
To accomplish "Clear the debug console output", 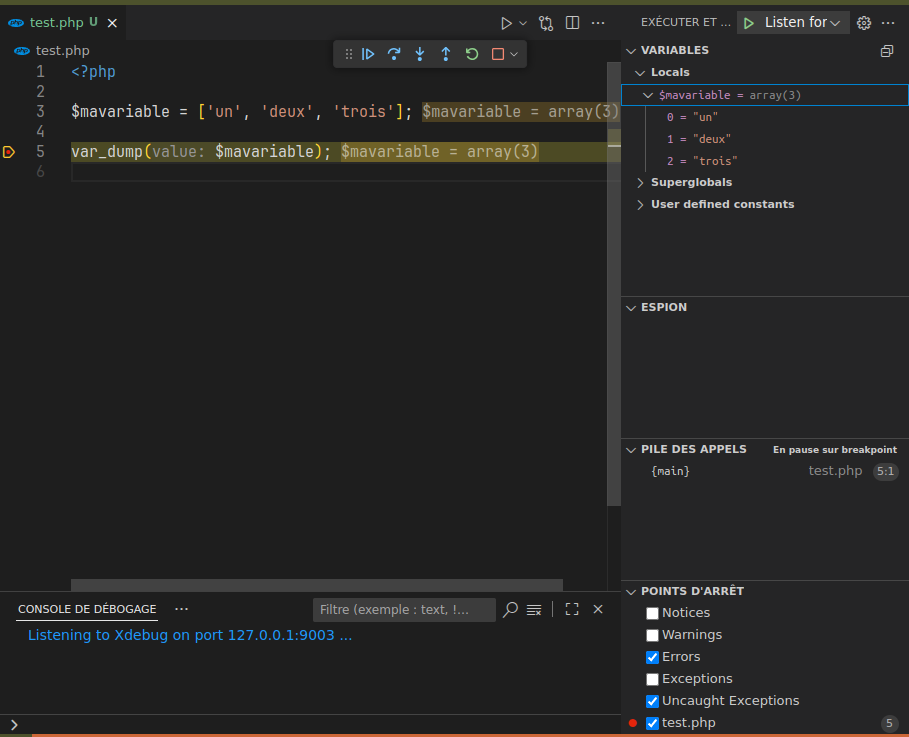I will (534, 609).
